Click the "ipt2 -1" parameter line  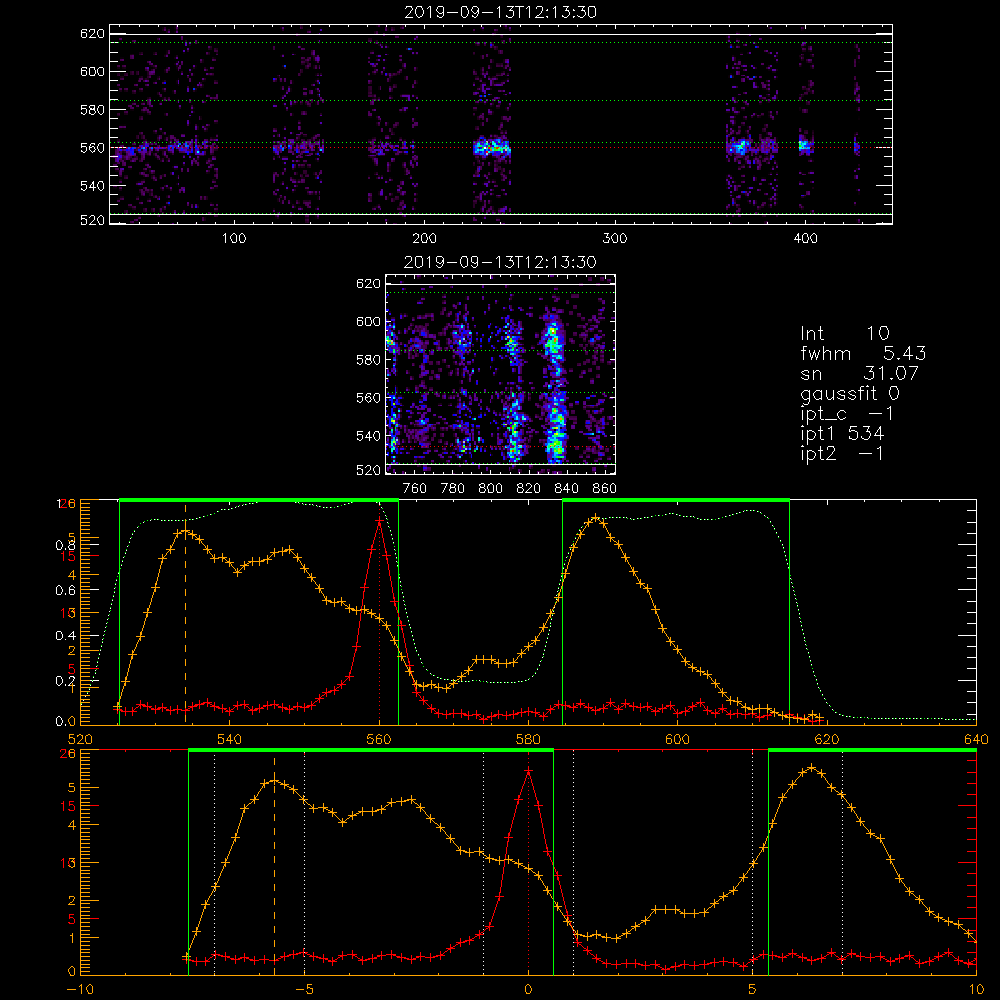click(842, 454)
